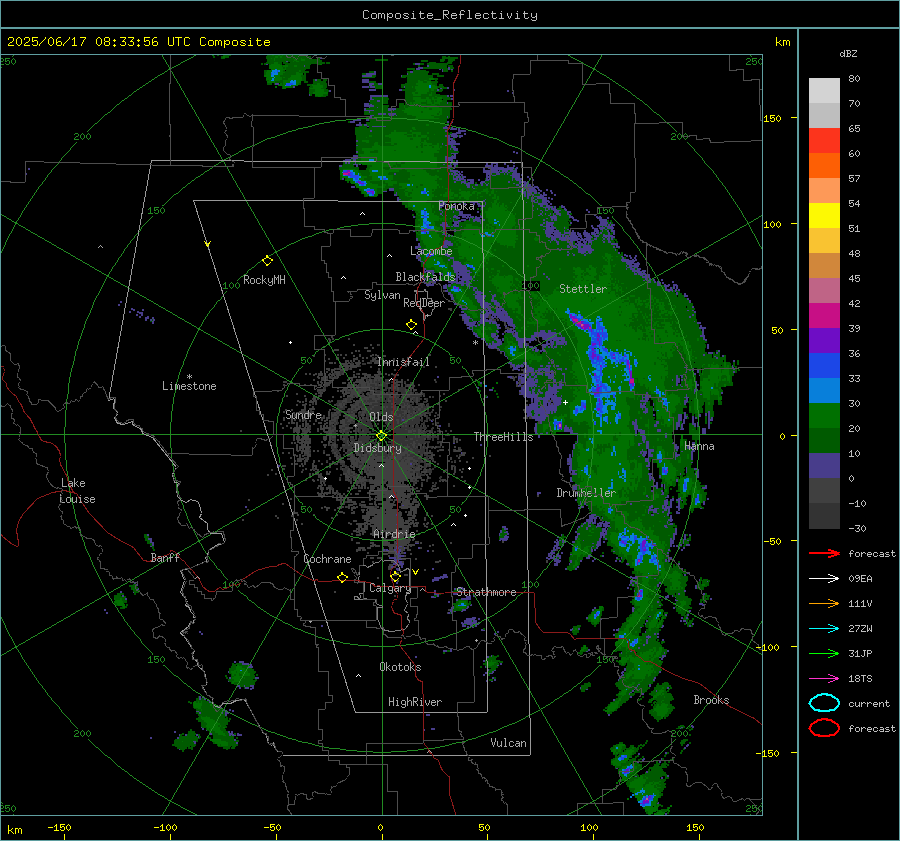Click the white 09EA arrow in legend
This screenshot has height=841, width=900.
point(824,578)
